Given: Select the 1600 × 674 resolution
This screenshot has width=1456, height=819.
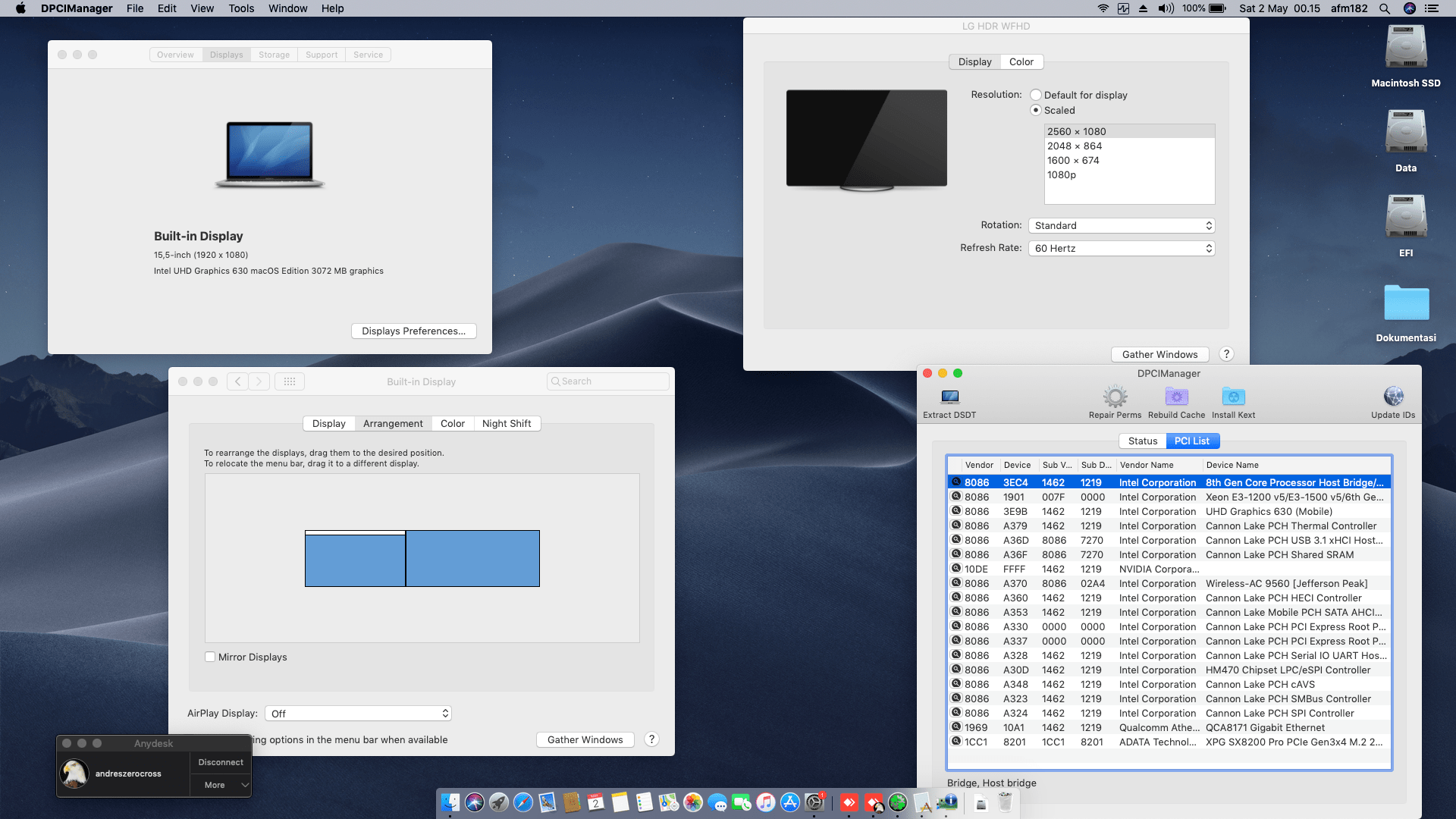Looking at the screenshot, I should point(1129,160).
